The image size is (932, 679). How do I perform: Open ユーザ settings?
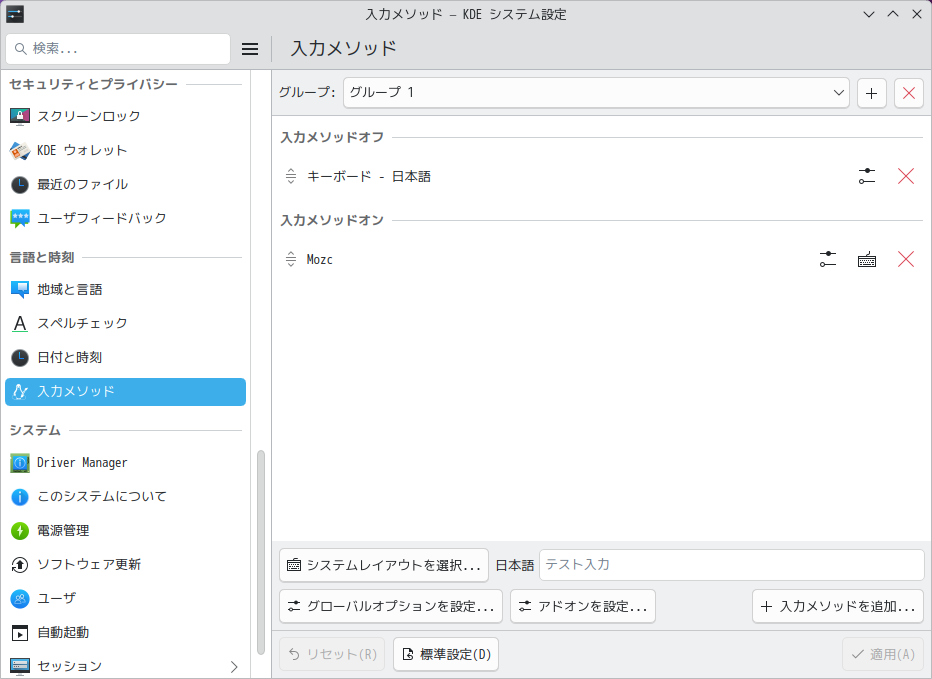[x=125, y=598]
